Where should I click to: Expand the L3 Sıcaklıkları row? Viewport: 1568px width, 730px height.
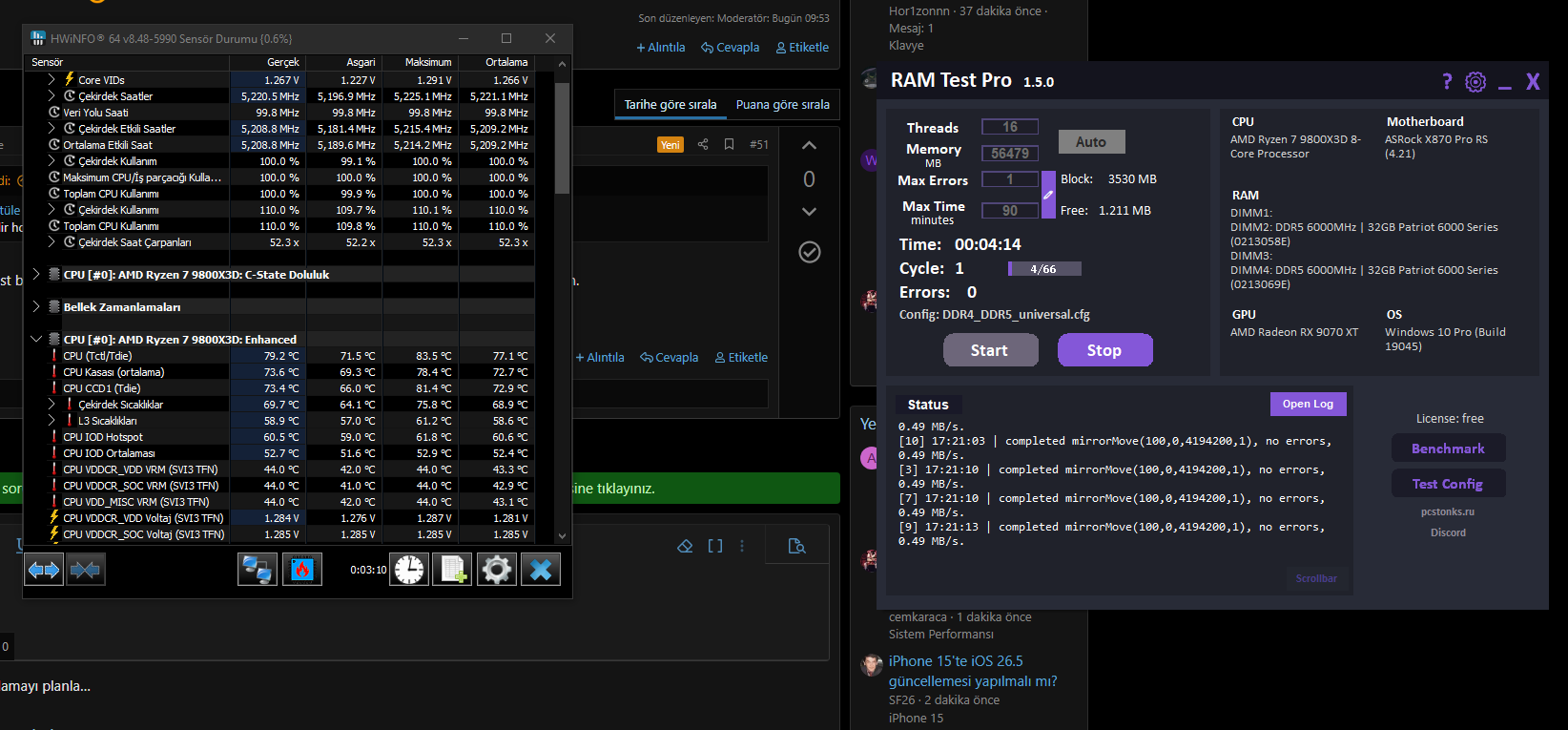(x=52, y=421)
